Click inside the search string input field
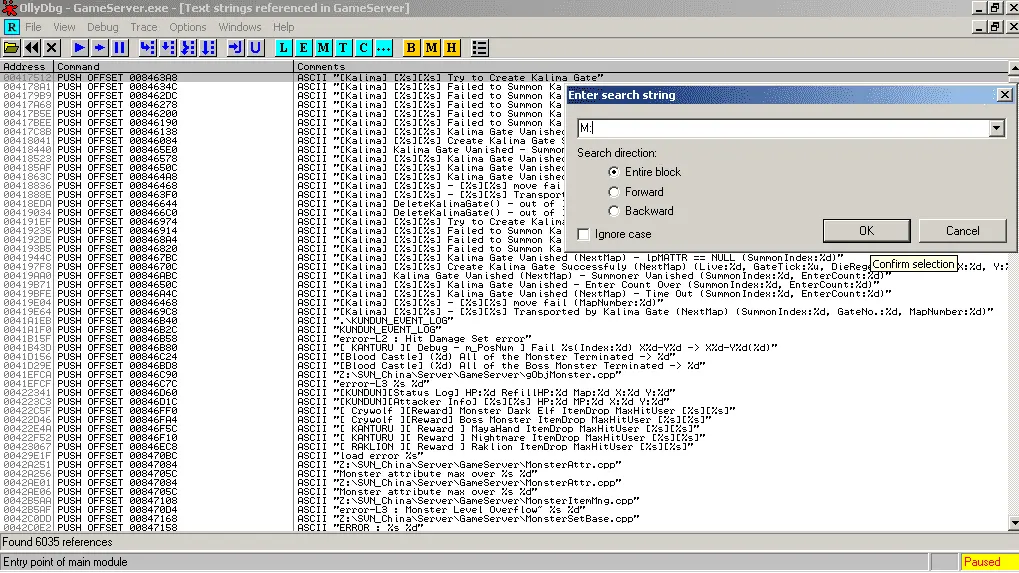 point(783,128)
